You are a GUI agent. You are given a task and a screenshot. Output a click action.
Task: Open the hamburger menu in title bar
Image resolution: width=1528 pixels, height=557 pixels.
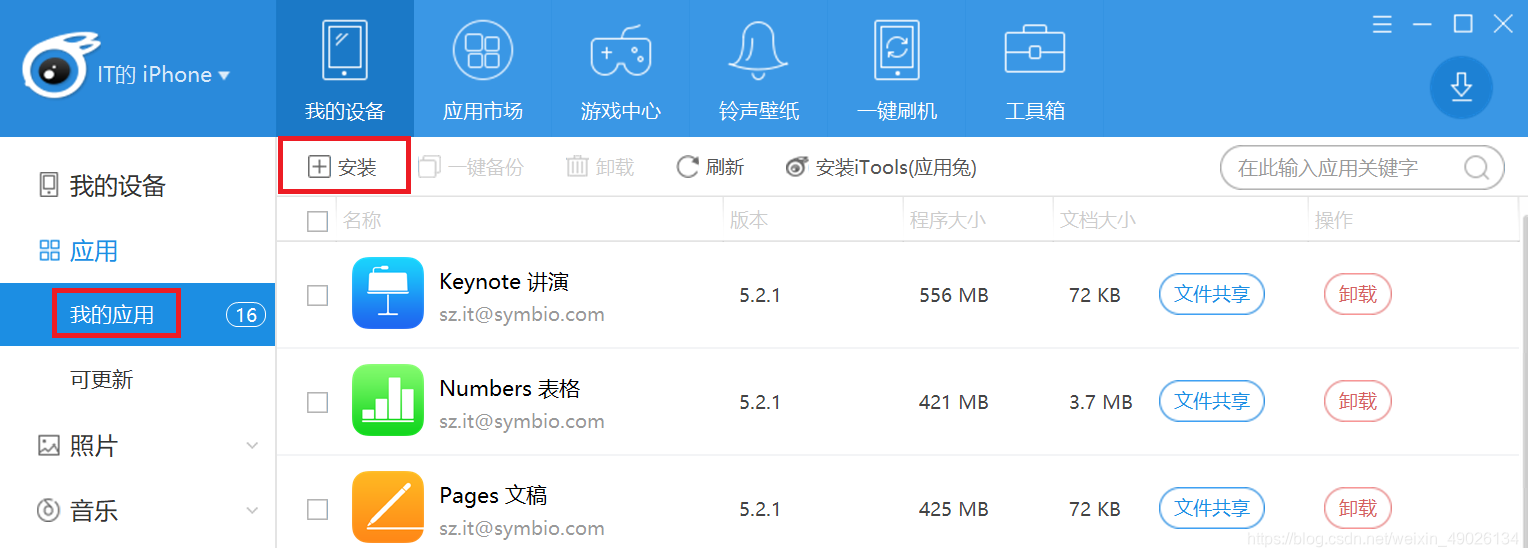click(1382, 24)
